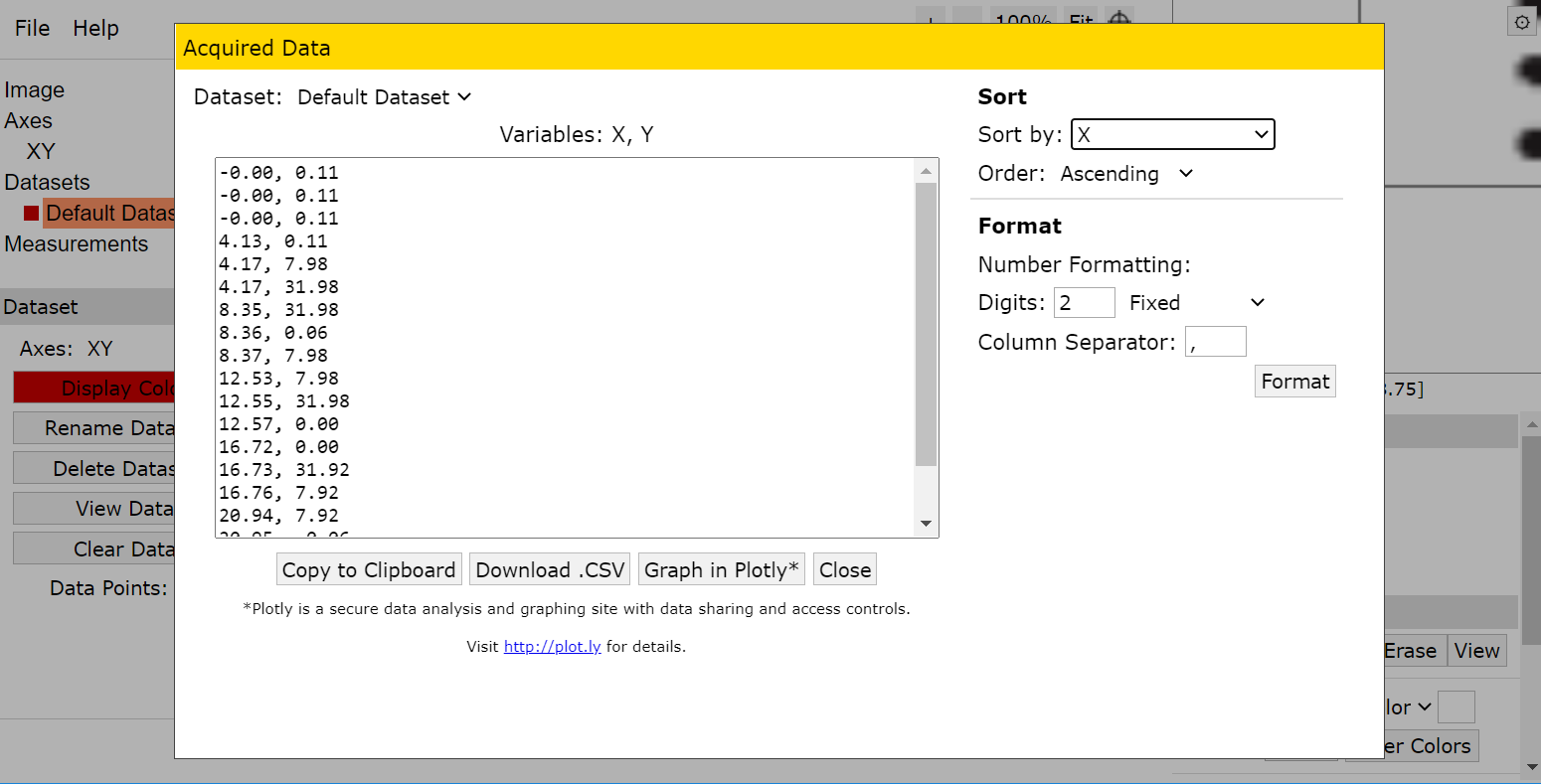Select Default Dataset in the sidebar tree
Image resolution: width=1541 pixels, height=784 pixels.
coord(109,213)
